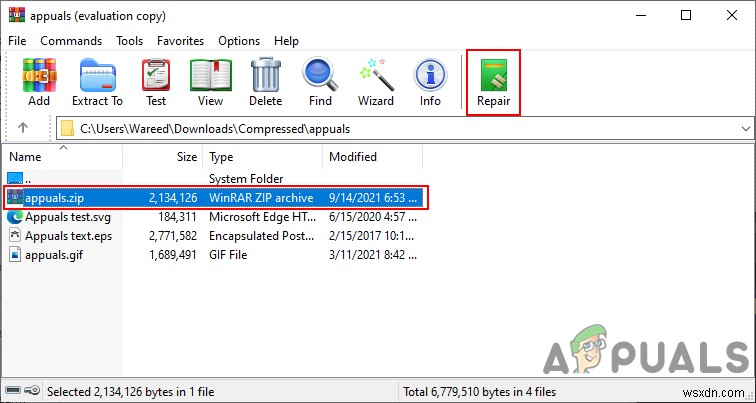
Task: Open the Options menu
Action: point(239,41)
